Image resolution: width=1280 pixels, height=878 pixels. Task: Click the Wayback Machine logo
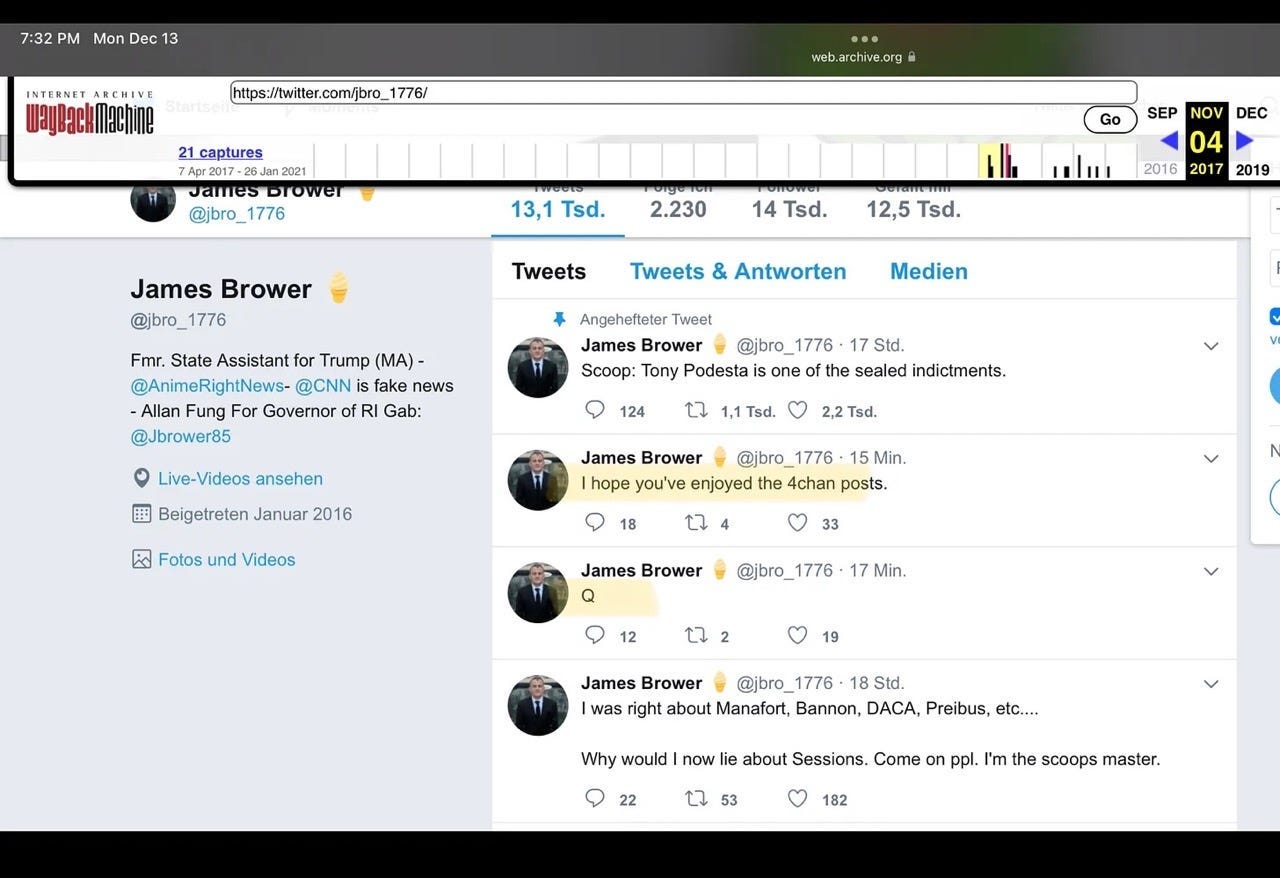coord(90,114)
